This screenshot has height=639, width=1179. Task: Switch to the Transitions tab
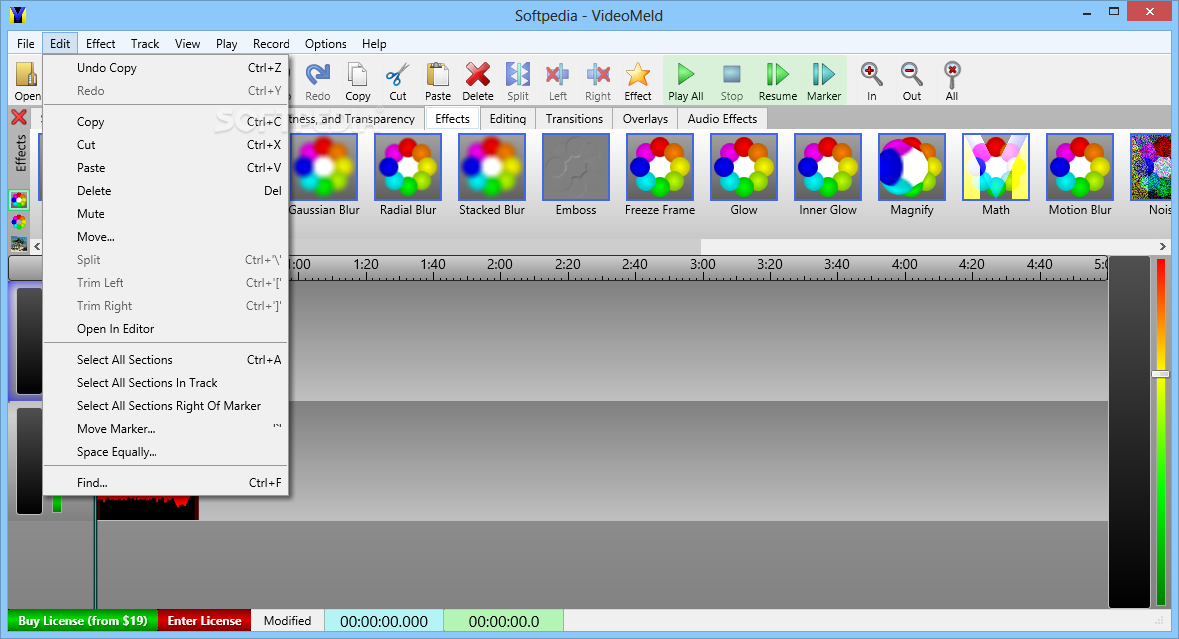pyautogui.click(x=574, y=119)
